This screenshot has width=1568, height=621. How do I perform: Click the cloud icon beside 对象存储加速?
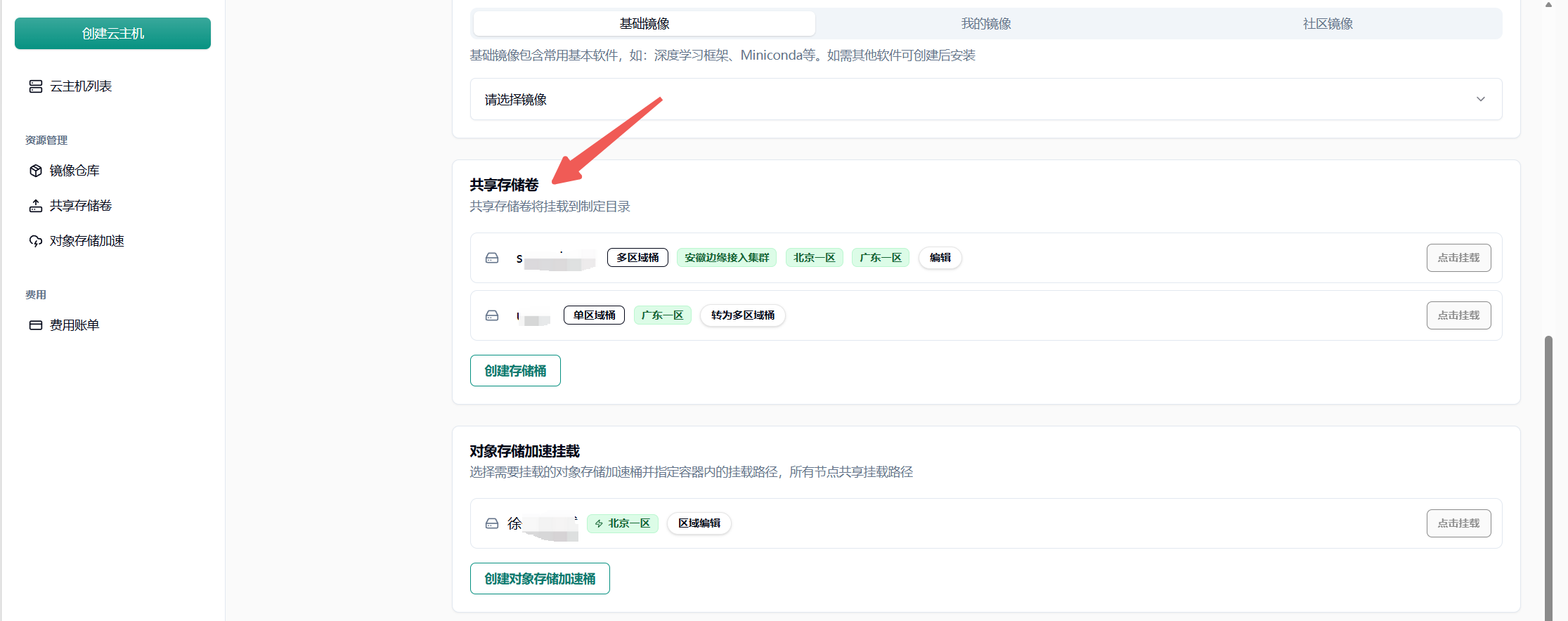(x=36, y=241)
